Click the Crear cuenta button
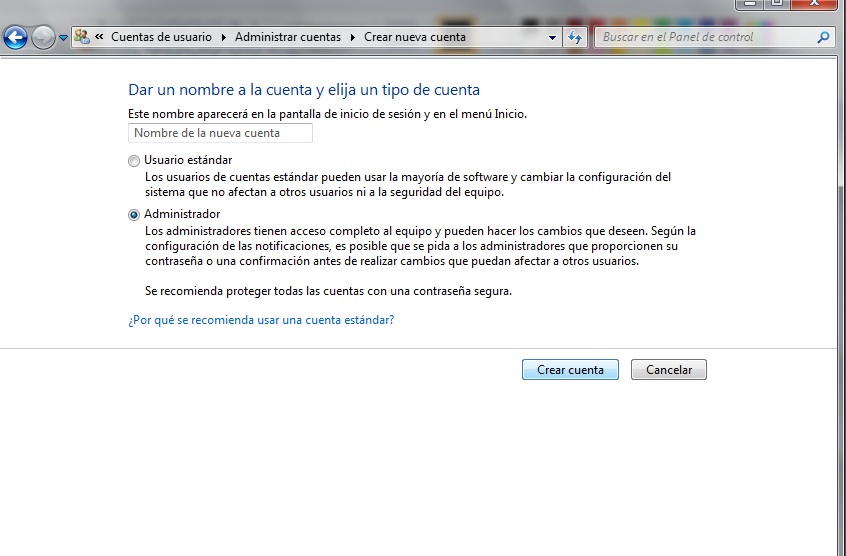846x556 pixels. click(570, 369)
